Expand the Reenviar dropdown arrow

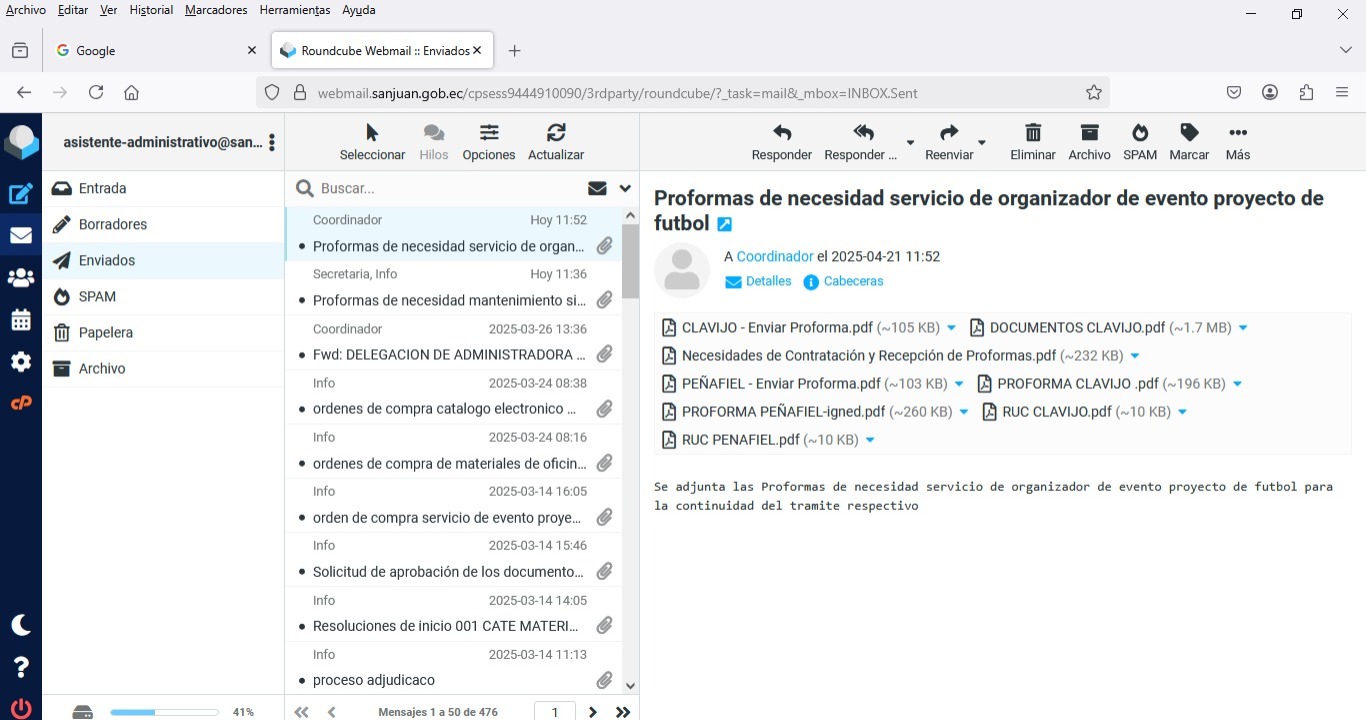(982, 143)
